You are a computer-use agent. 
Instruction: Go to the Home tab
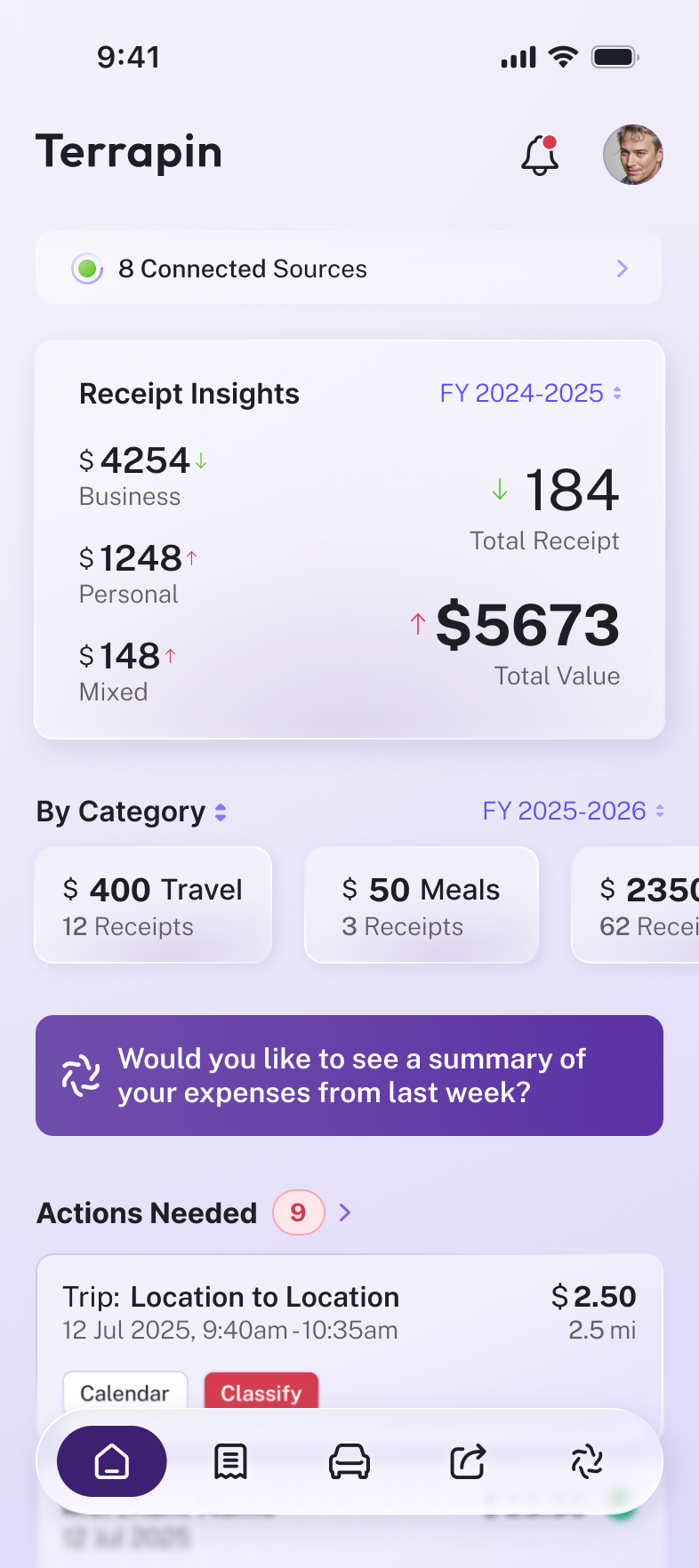click(112, 1461)
